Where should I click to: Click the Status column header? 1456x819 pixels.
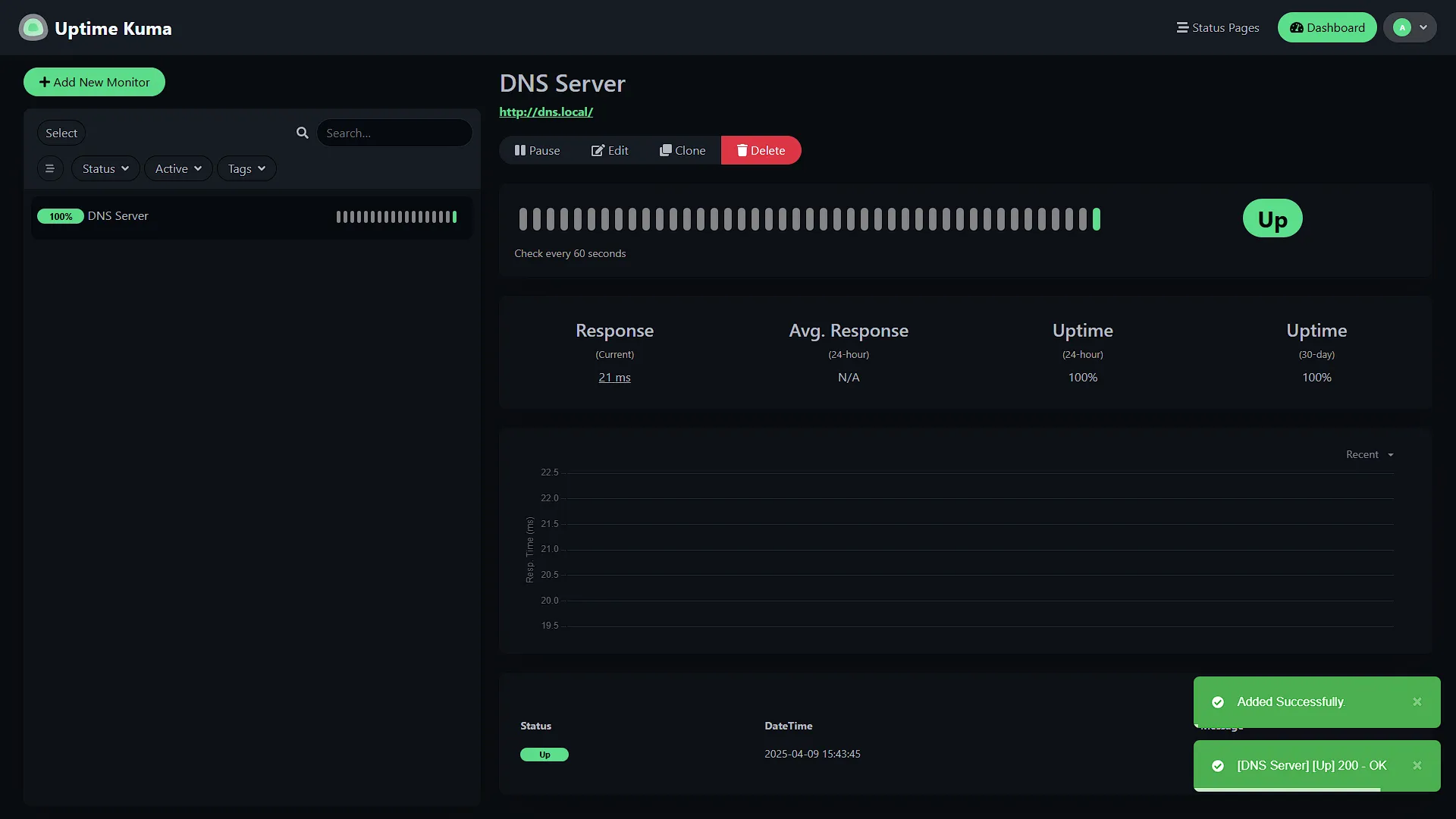(535, 726)
